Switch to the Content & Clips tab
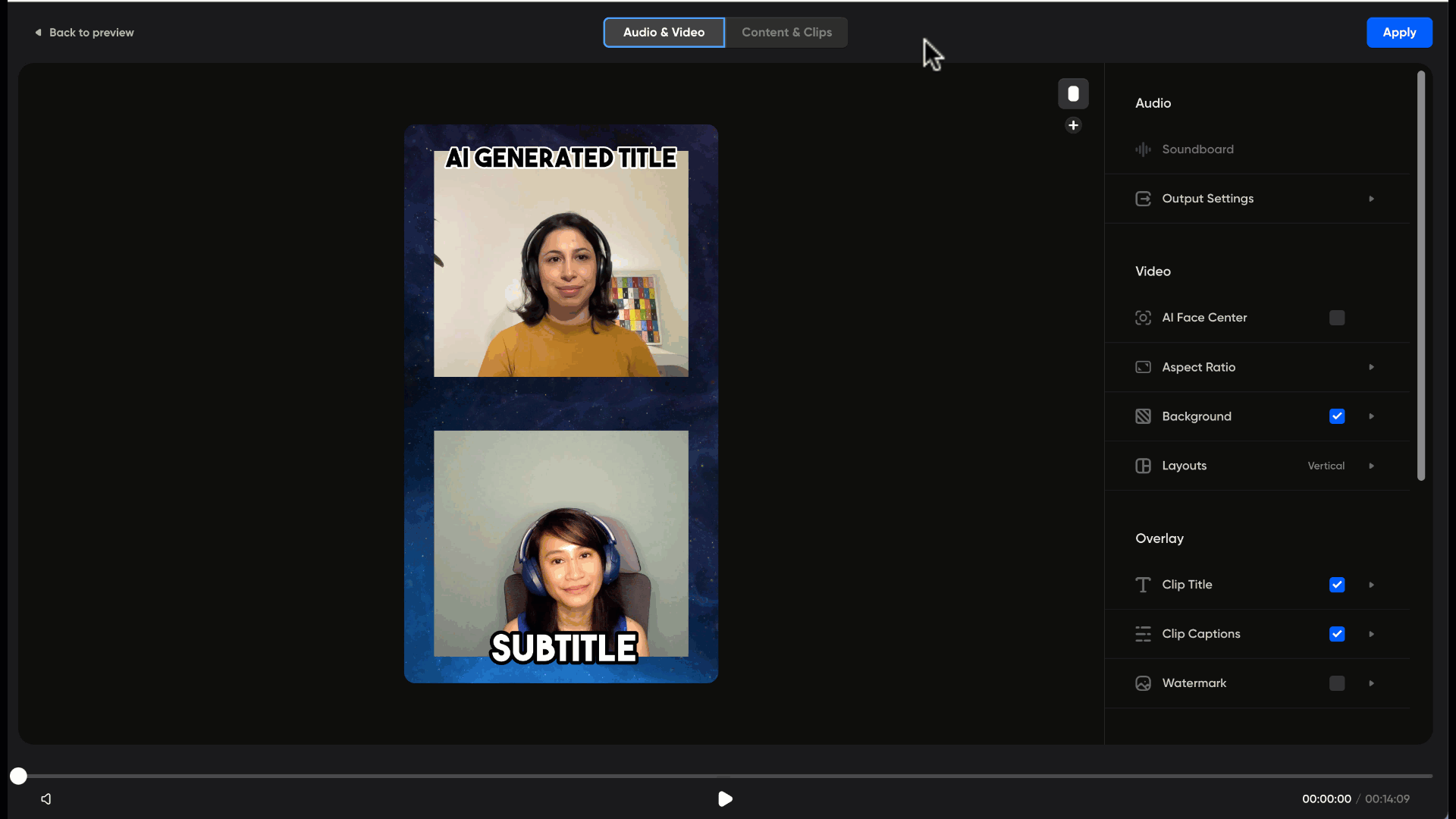The width and height of the screenshot is (1456, 819). (786, 33)
